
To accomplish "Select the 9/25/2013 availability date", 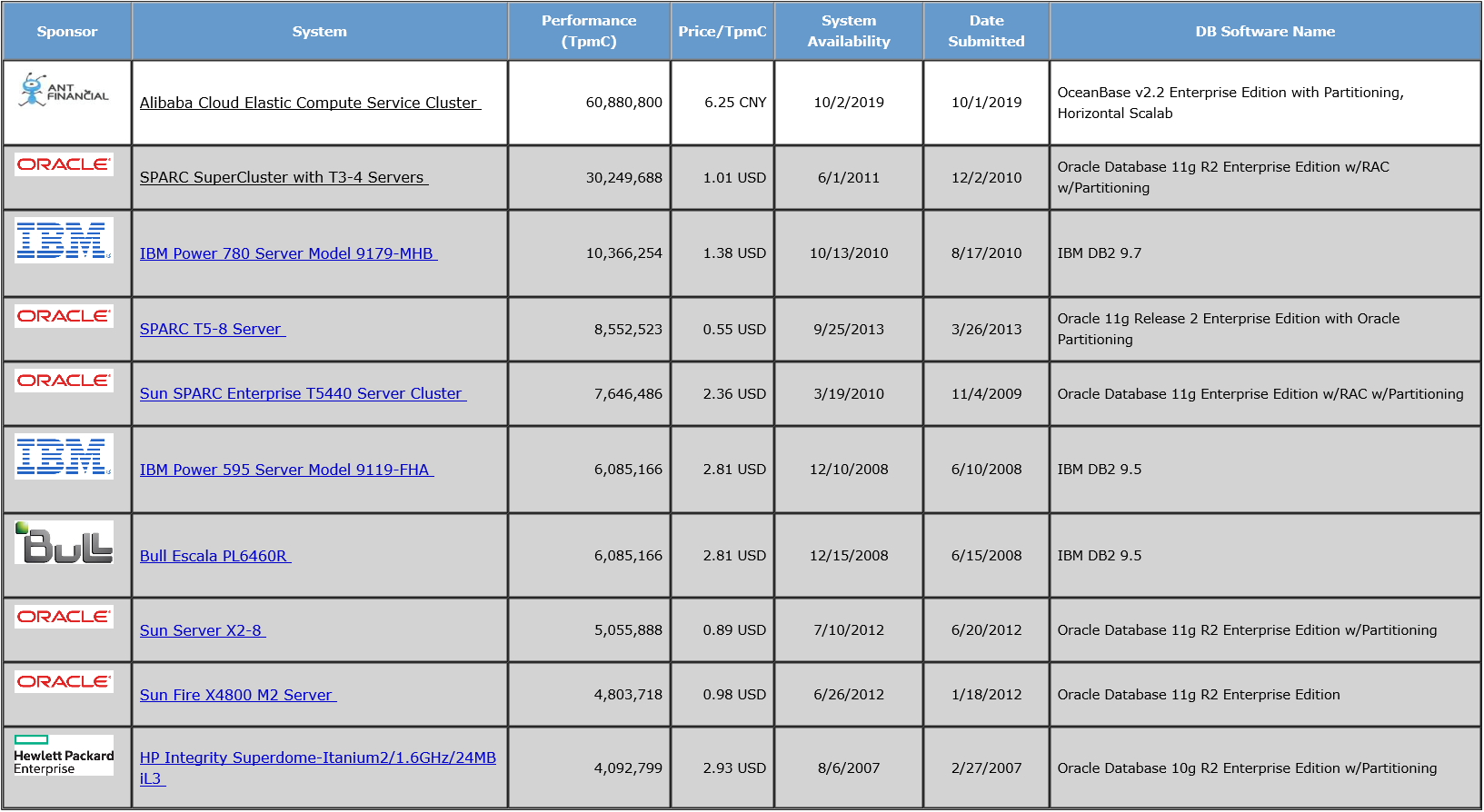I will click(849, 330).
